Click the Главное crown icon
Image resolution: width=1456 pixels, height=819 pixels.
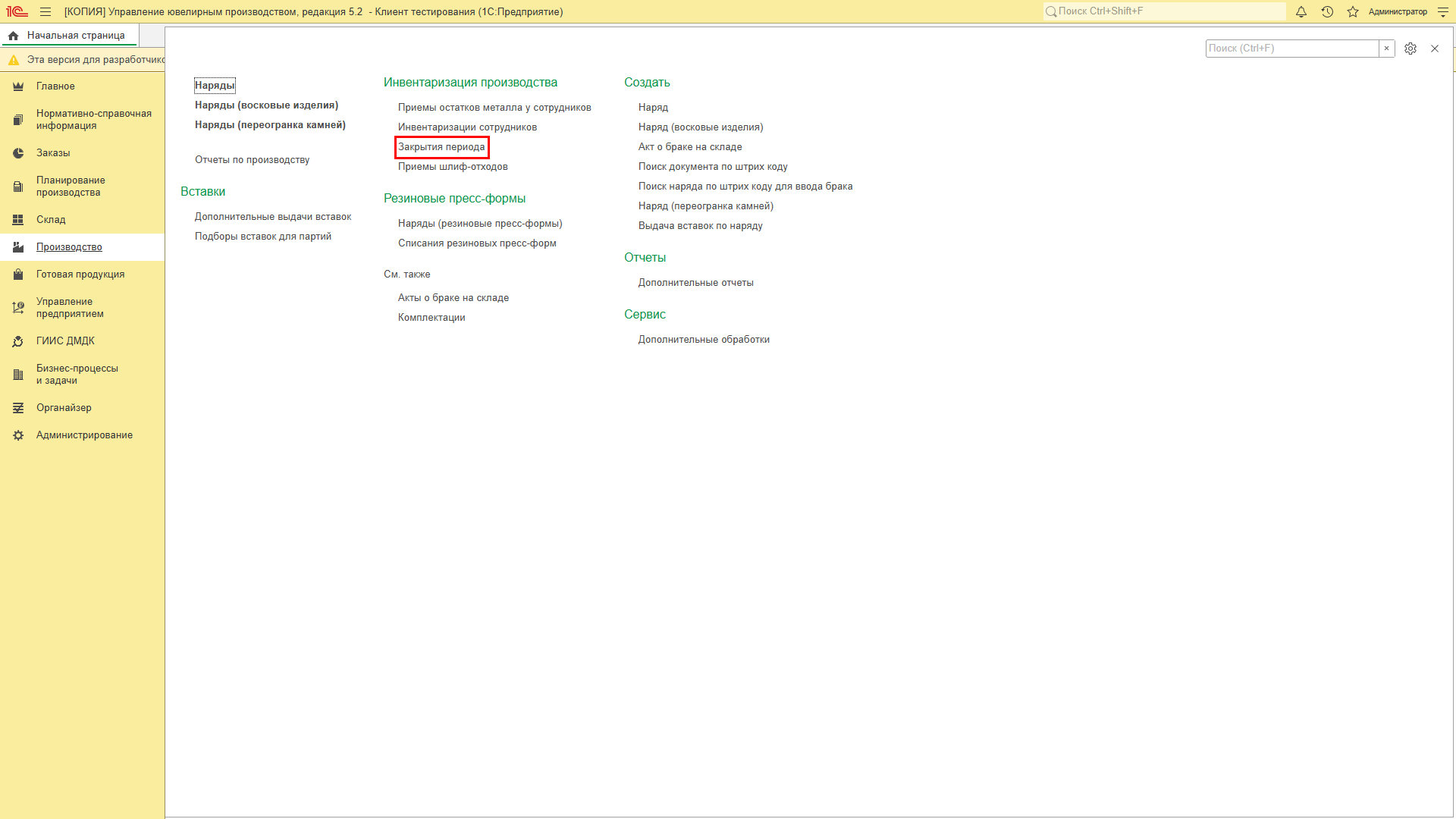18,86
